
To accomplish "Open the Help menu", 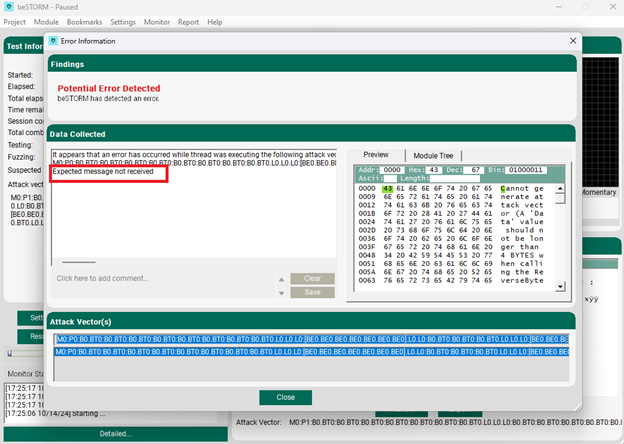I will coord(214,22).
